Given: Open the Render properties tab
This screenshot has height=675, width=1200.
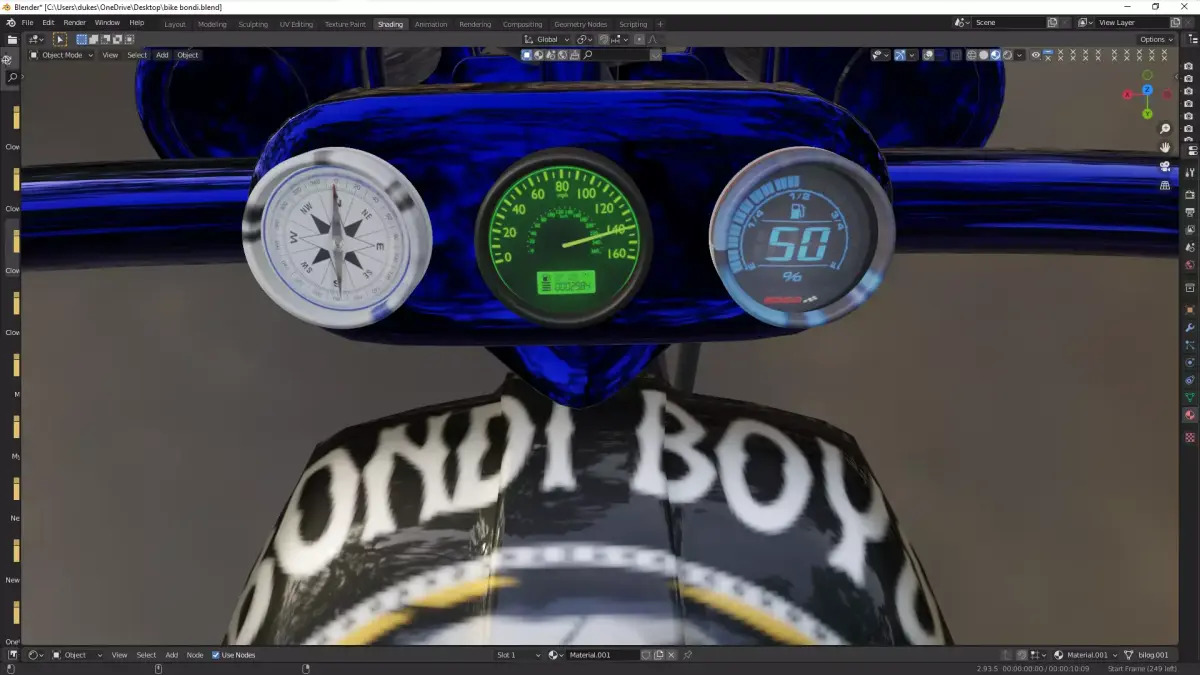Looking at the screenshot, I should point(1190,194).
